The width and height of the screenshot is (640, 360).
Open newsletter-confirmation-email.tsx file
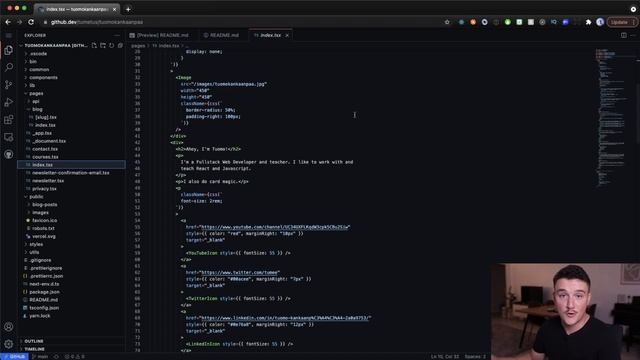click(x=71, y=173)
